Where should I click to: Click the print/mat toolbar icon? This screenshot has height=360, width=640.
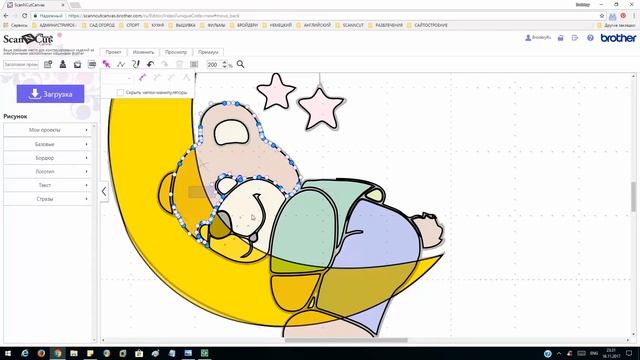[x=92, y=64]
